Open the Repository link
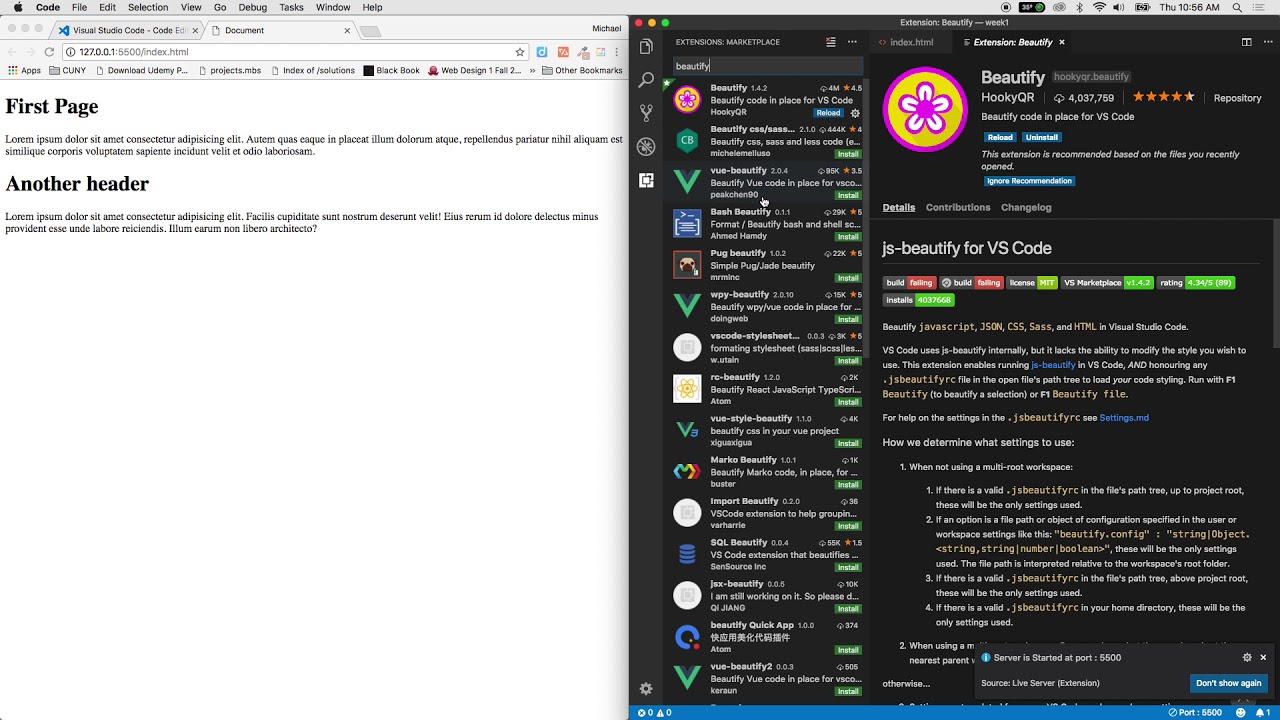 1237,98
